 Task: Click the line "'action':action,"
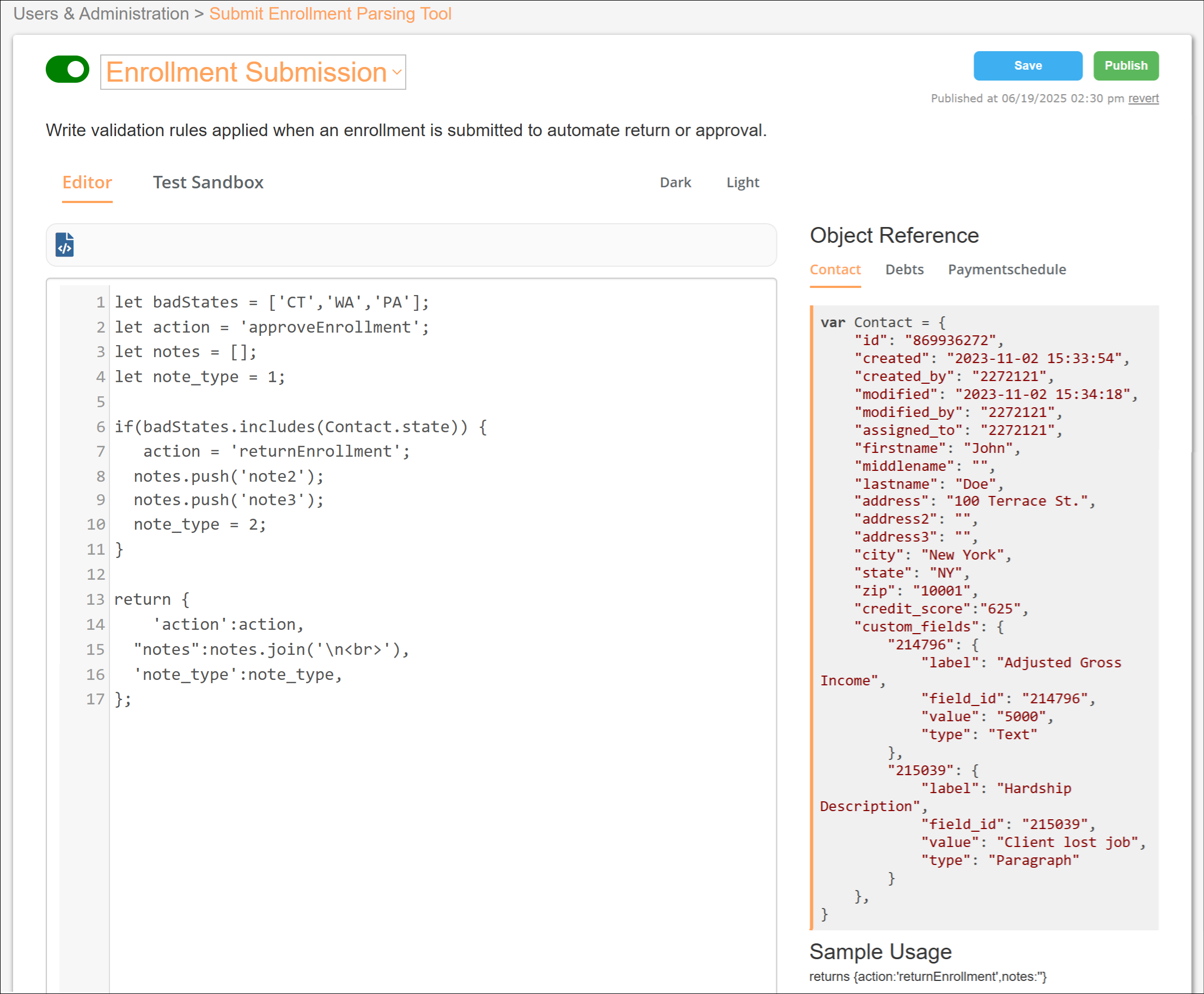pyautogui.click(x=229, y=625)
